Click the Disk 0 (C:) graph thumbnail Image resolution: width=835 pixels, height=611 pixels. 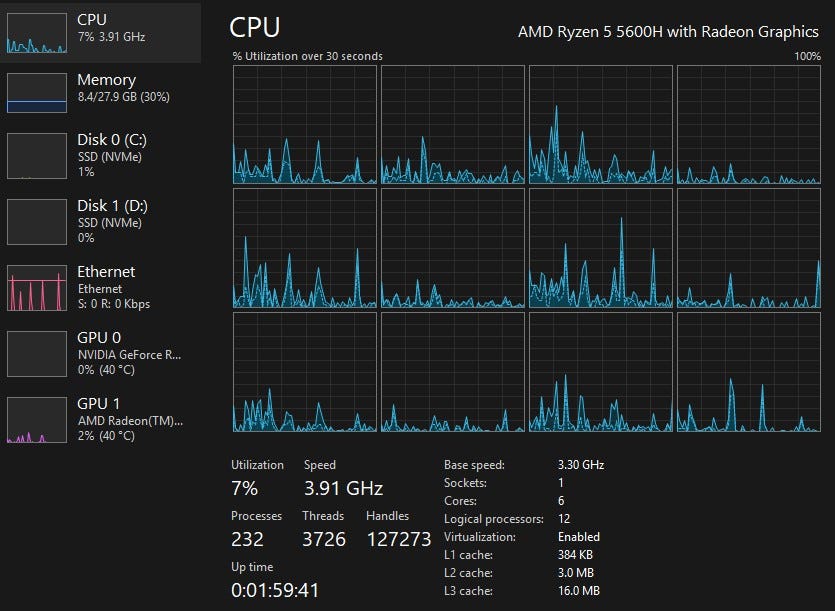[x=36, y=155]
